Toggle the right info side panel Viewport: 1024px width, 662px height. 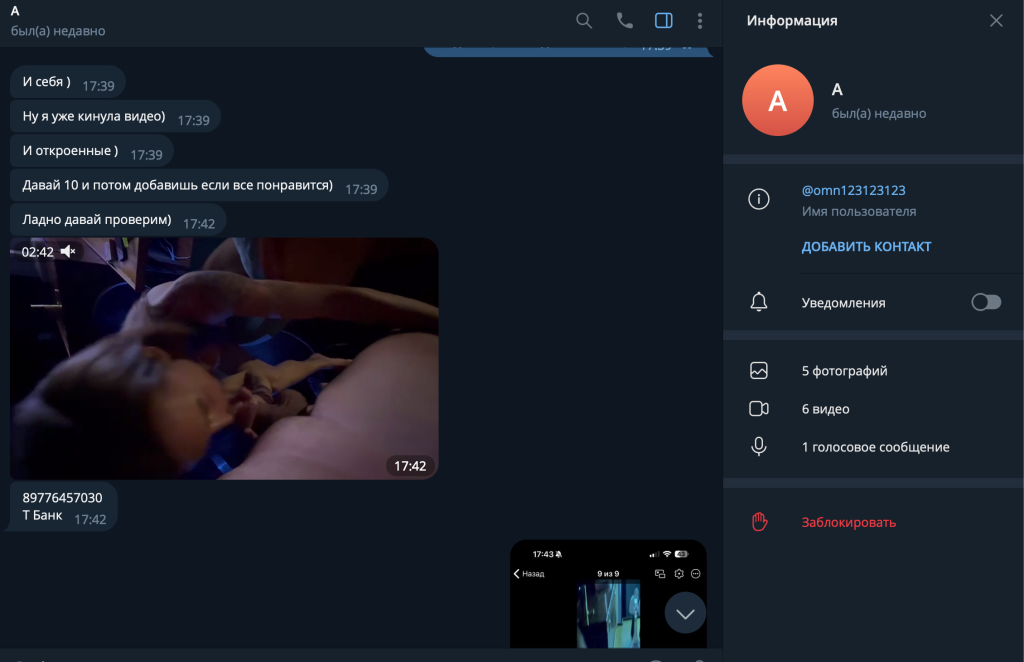(x=663, y=20)
